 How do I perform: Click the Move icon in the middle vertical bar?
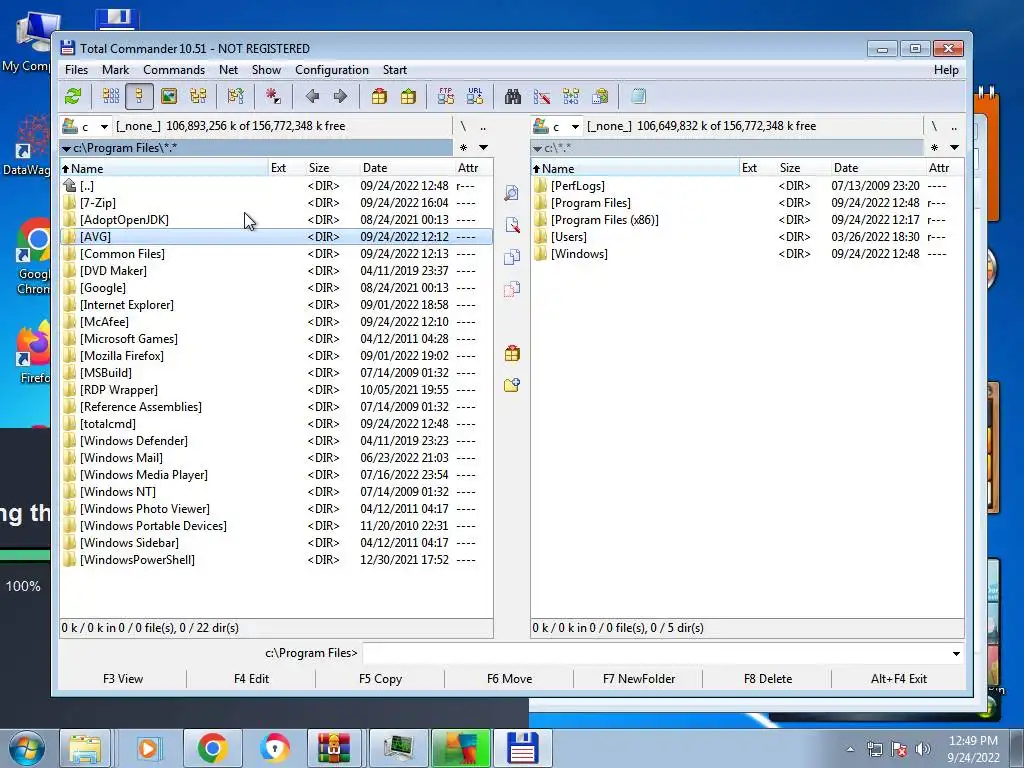point(512,289)
